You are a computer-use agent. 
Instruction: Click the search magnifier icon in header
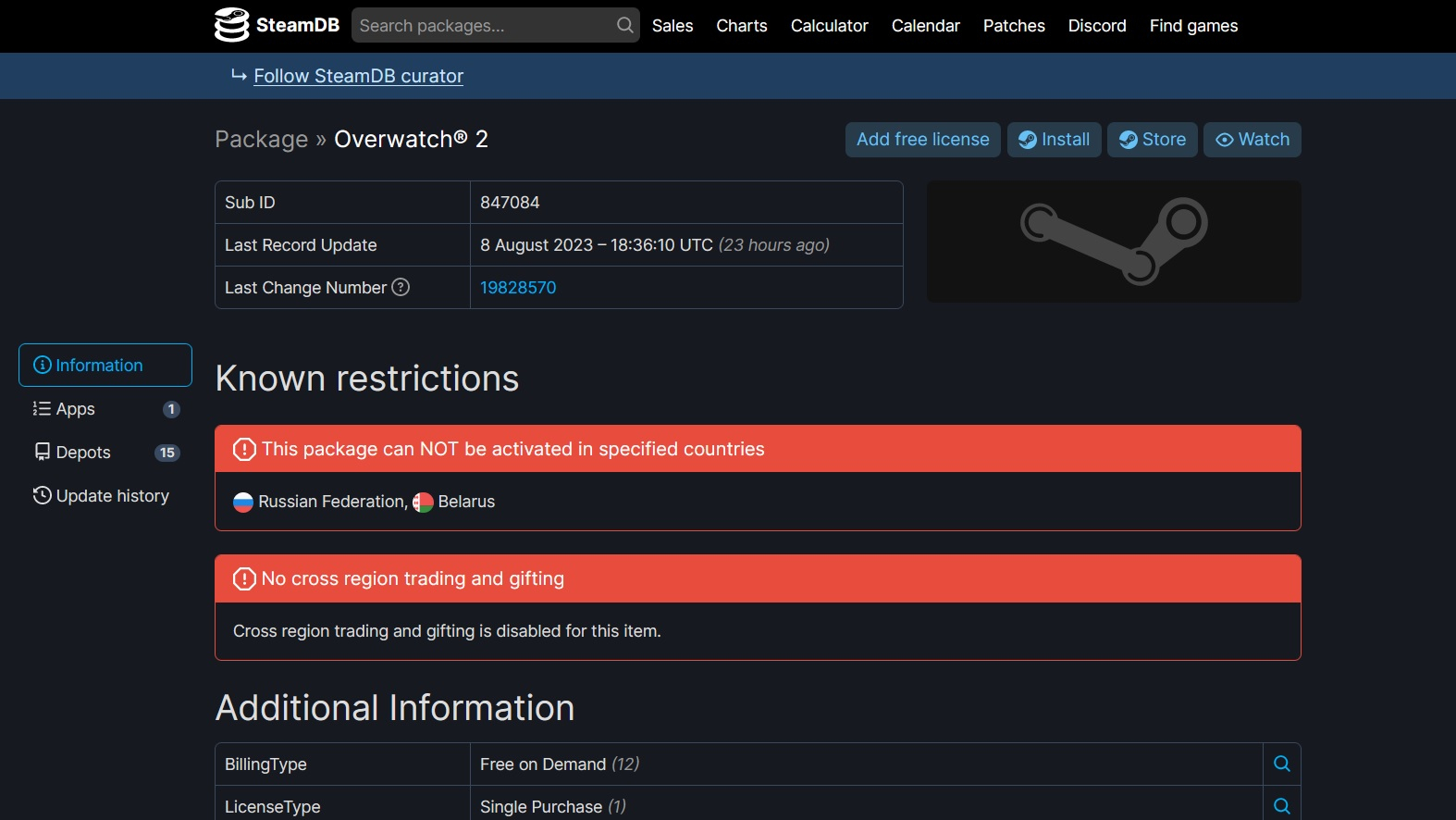(x=625, y=25)
